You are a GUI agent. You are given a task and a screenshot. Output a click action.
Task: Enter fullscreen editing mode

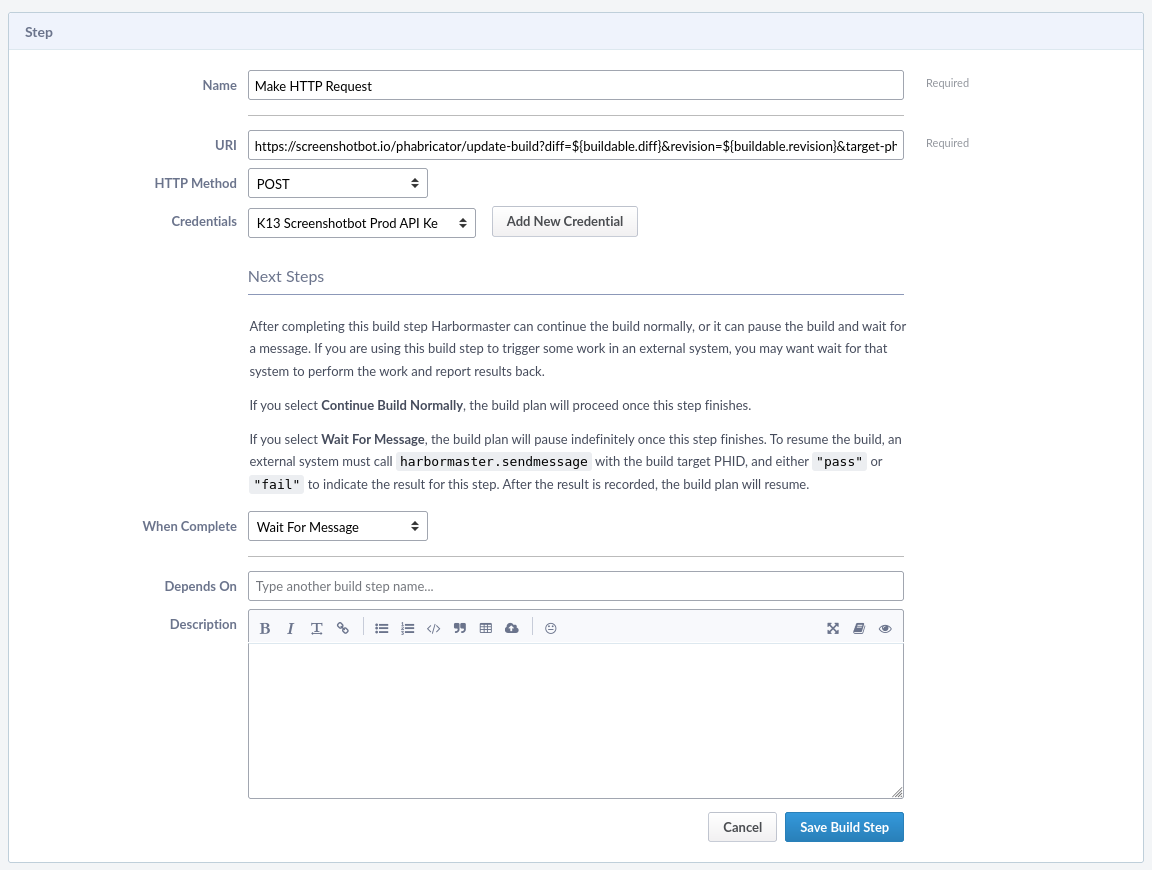click(832, 628)
